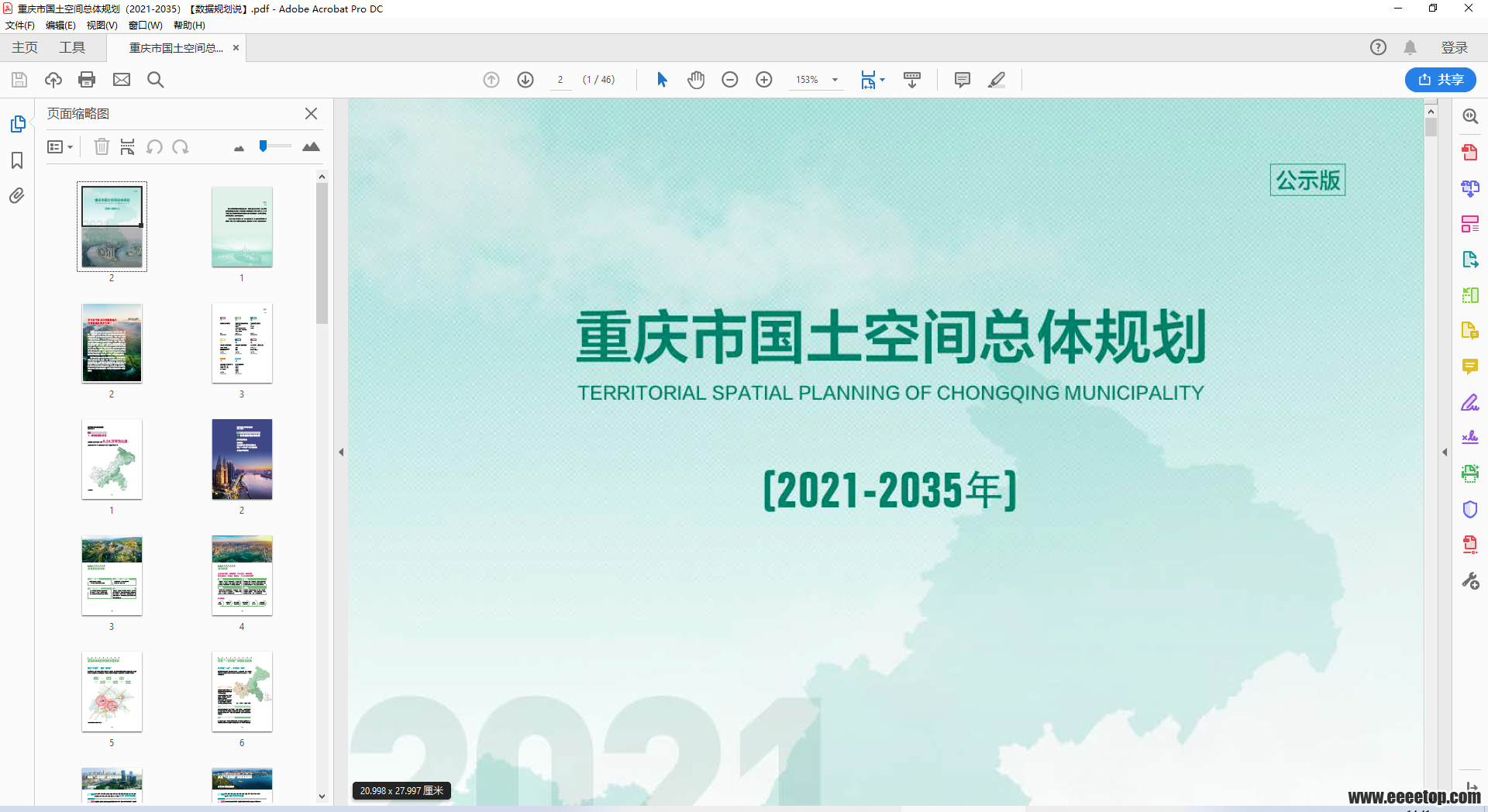Delete selected pages with trash icon
Viewport: 1488px width, 812px height.
(x=102, y=146)
